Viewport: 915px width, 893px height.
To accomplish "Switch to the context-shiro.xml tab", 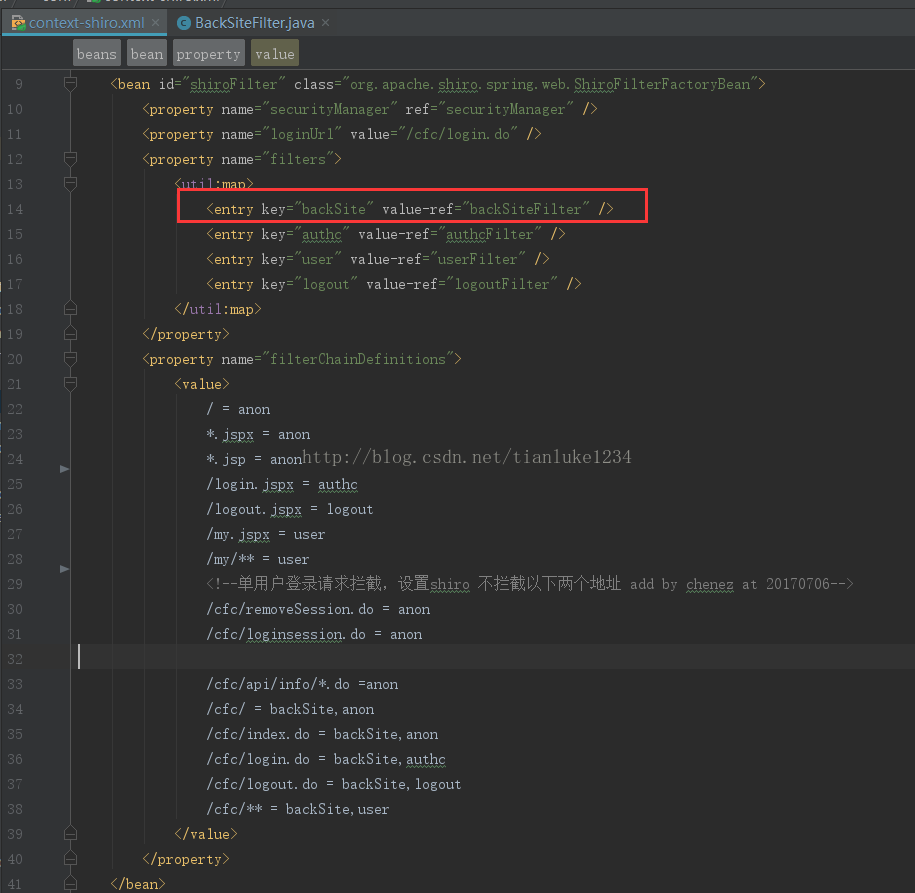I will 86,23.
